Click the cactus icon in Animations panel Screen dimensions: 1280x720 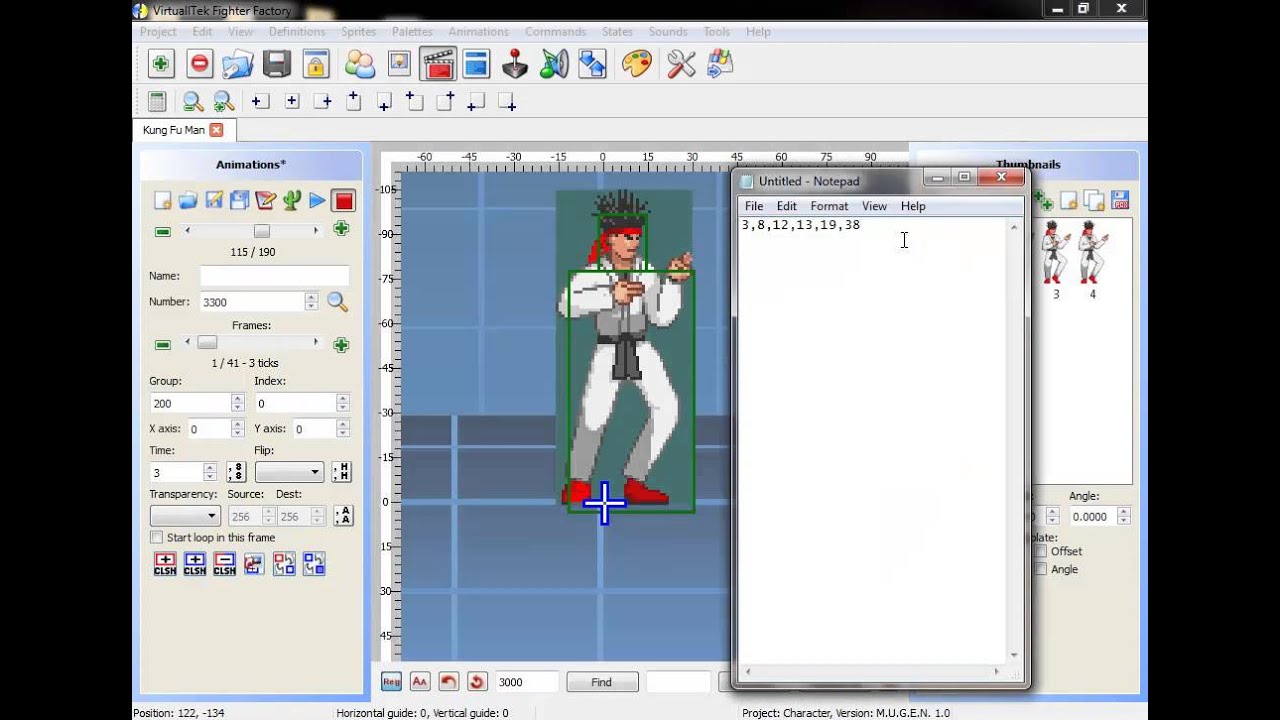292,201
